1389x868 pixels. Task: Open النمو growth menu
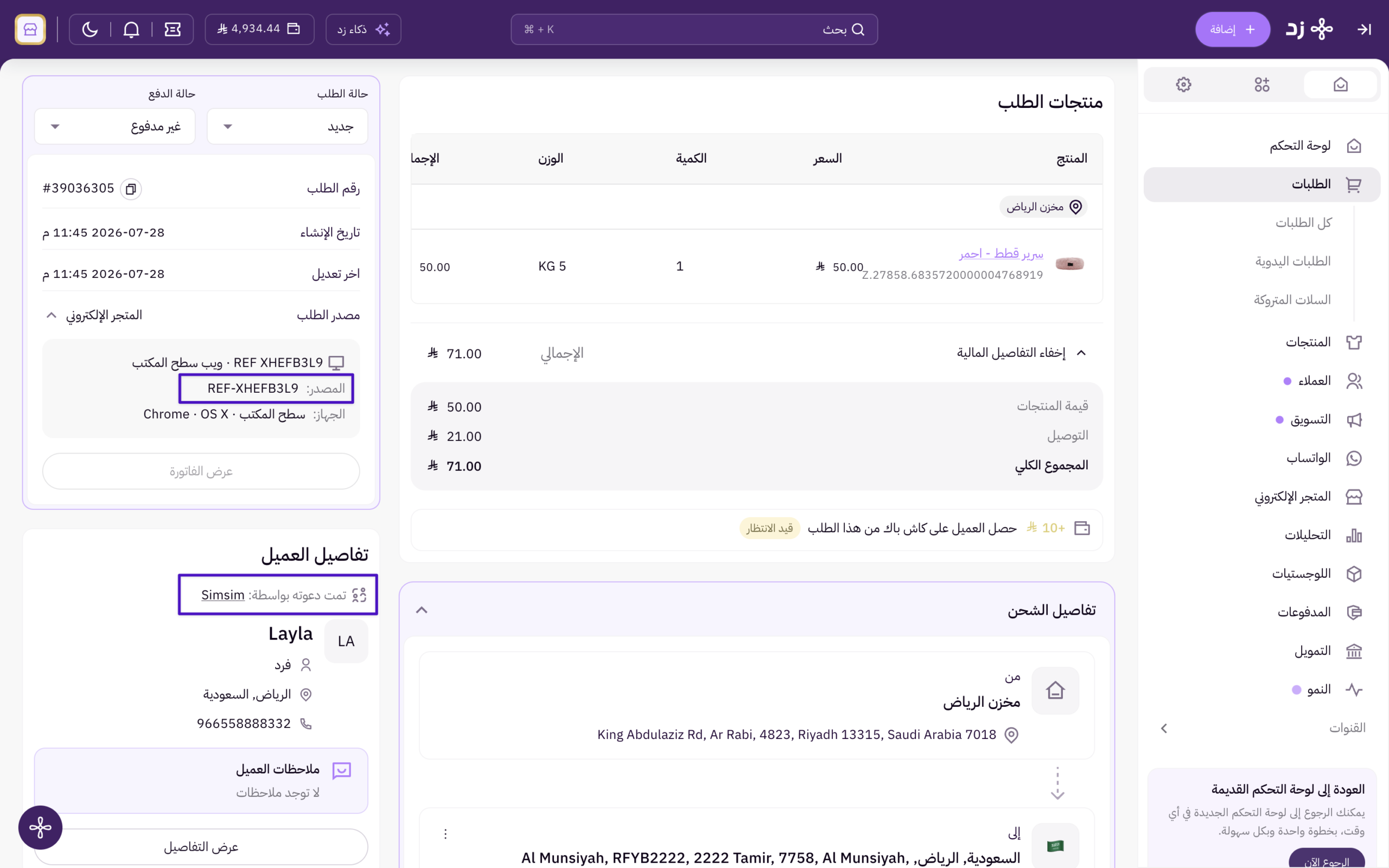point(1261,690)
